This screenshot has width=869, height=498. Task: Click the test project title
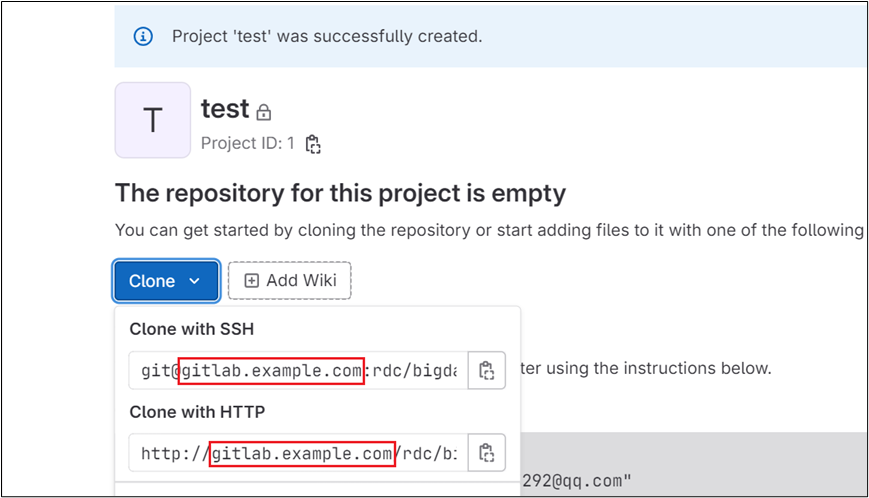[x=225, y=109]
